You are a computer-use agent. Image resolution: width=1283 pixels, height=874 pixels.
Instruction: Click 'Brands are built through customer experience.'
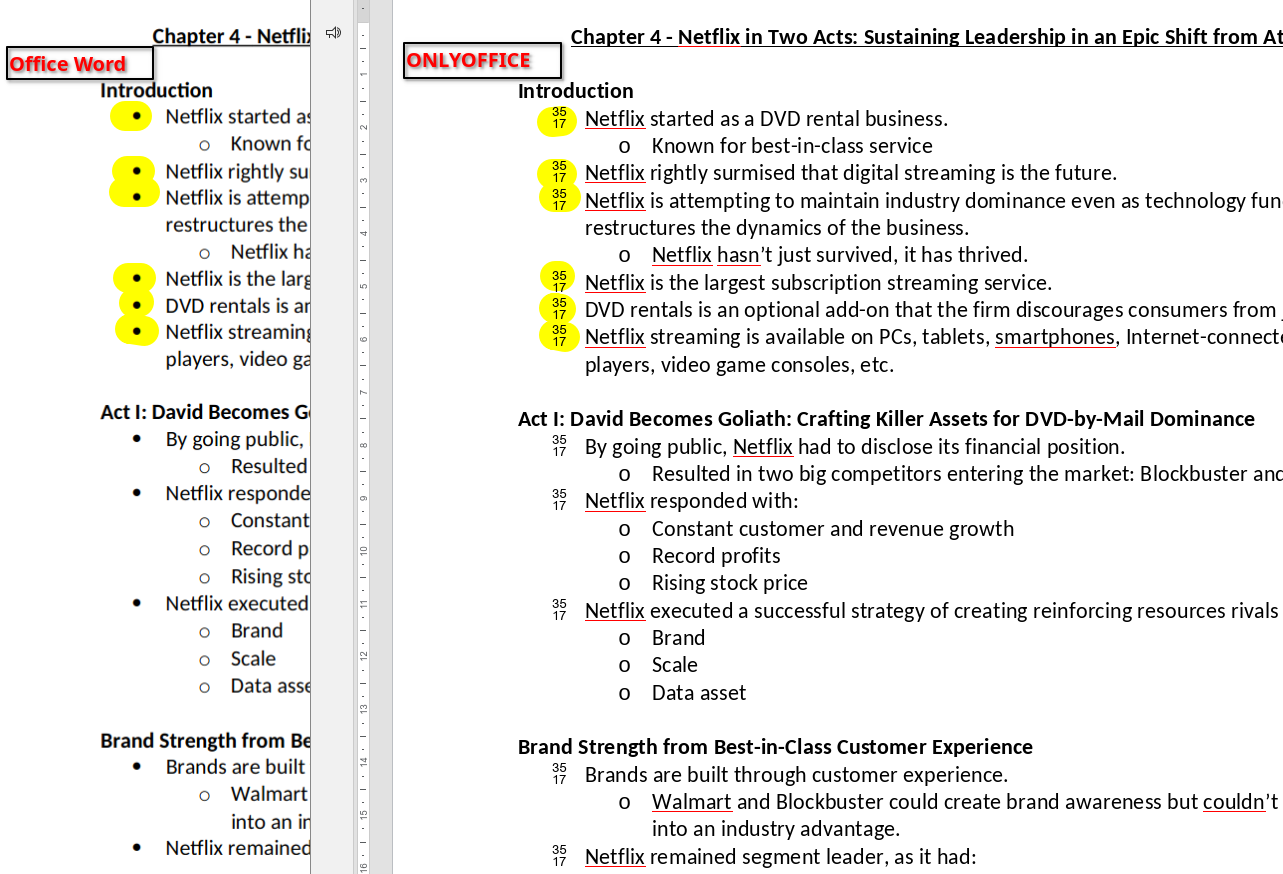point(796,775)
